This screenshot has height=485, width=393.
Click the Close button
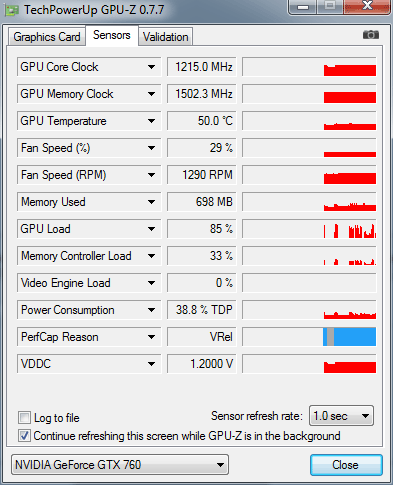[x=346, y=465]
